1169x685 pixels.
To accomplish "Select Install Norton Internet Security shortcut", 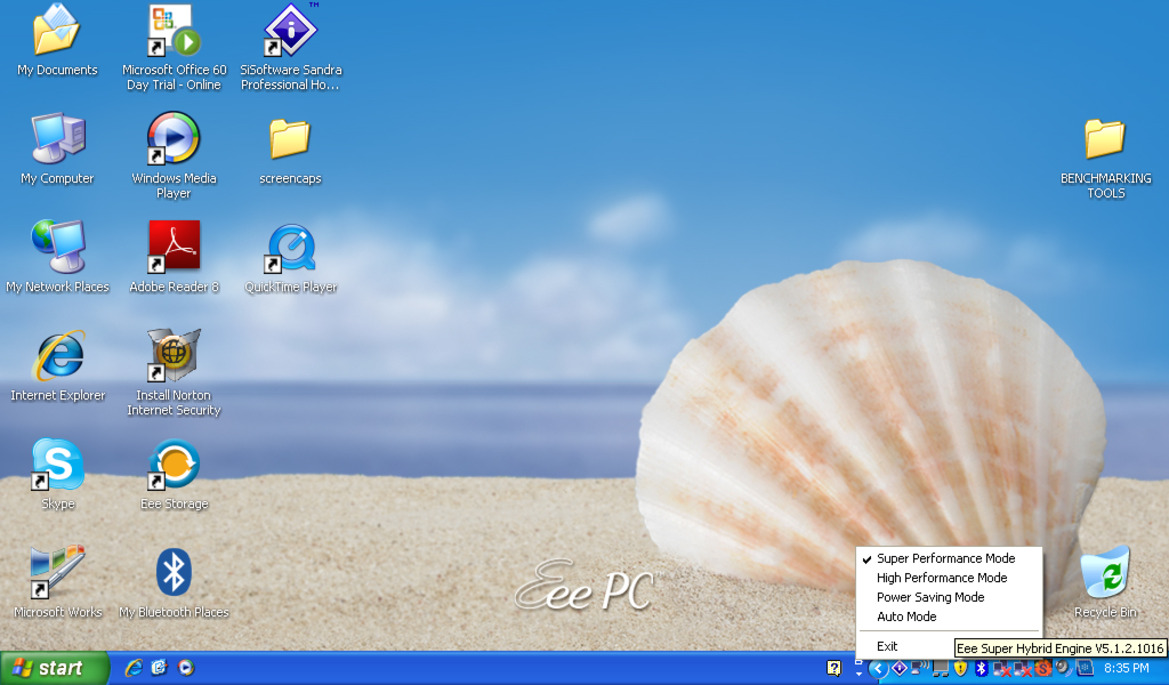I will point(174,372).
